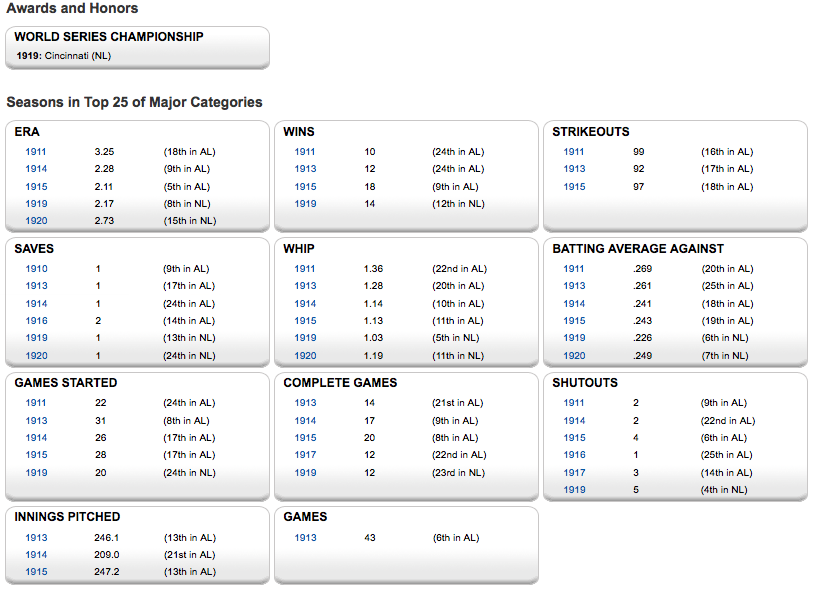This screenshot has width=814, height=591.
Task: Click 1911 in BATTING AVERAGE AGAINST
Action: tap(574, 269)
